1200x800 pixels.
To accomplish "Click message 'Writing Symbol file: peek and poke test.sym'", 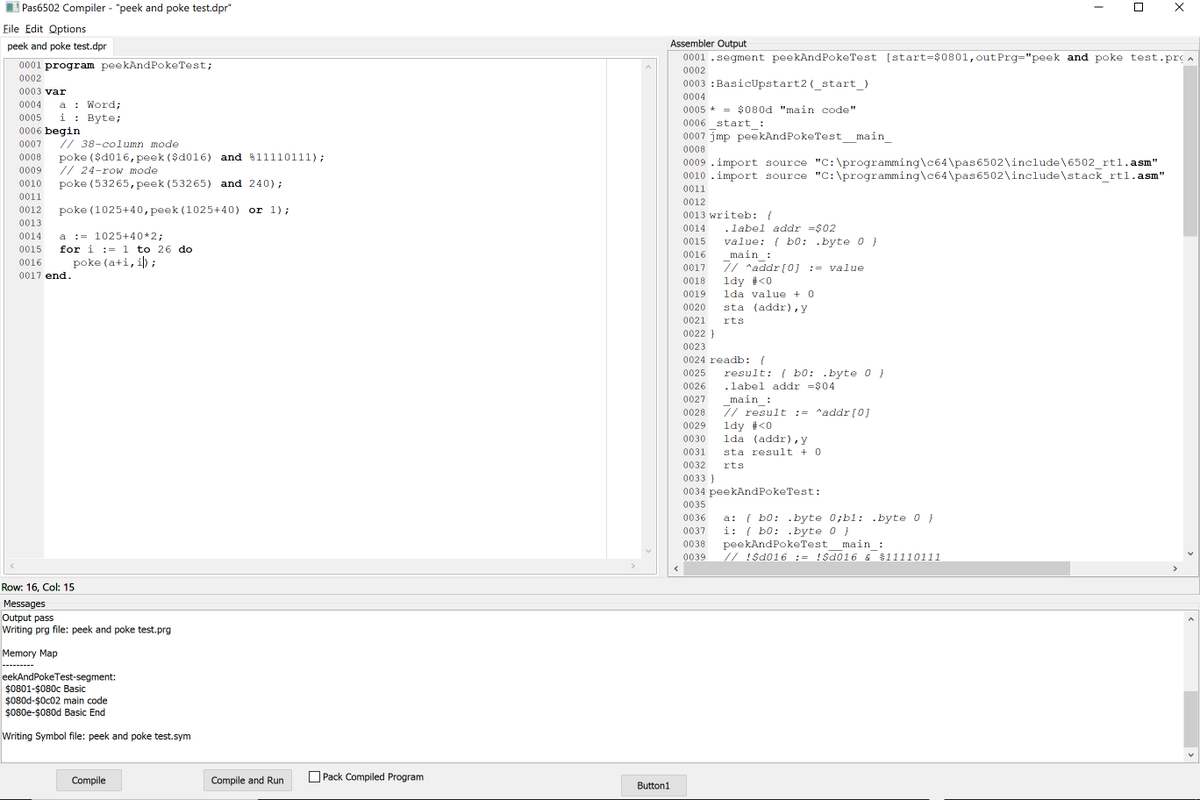I will coord(96,736).
